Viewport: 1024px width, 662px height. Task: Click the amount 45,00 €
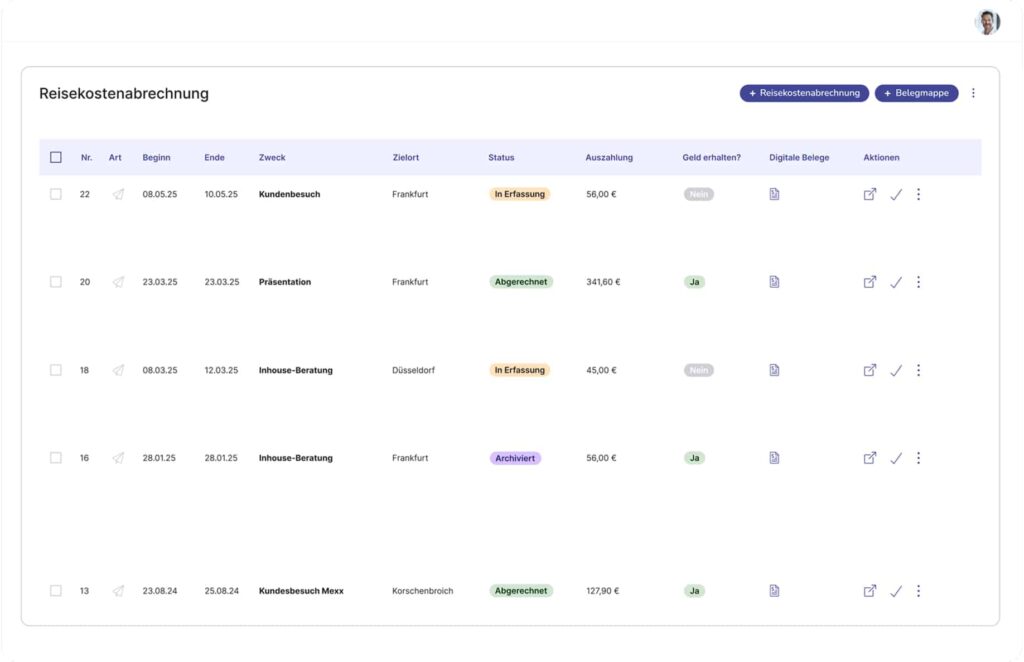(x=601, y=370)
